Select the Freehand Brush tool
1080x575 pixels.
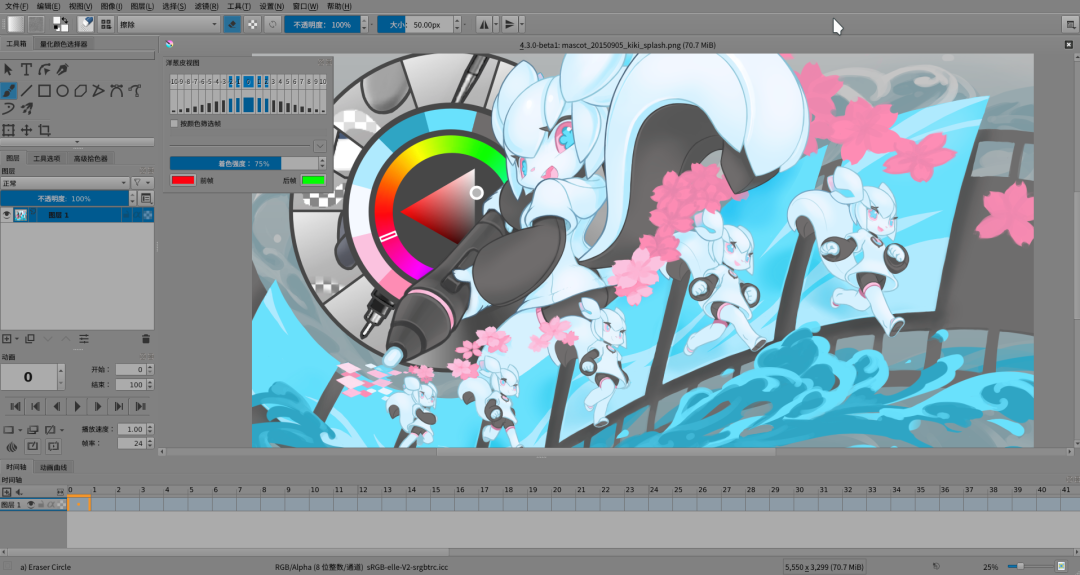[8, 90]
